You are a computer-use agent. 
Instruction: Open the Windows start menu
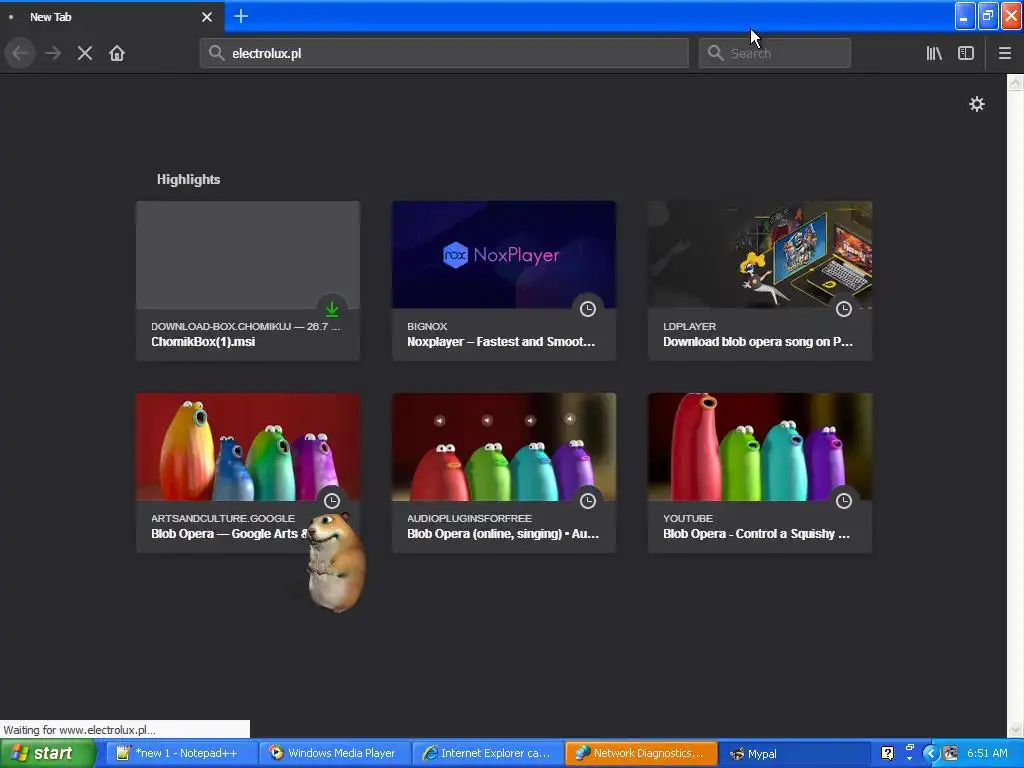click(x=46, y=753)
